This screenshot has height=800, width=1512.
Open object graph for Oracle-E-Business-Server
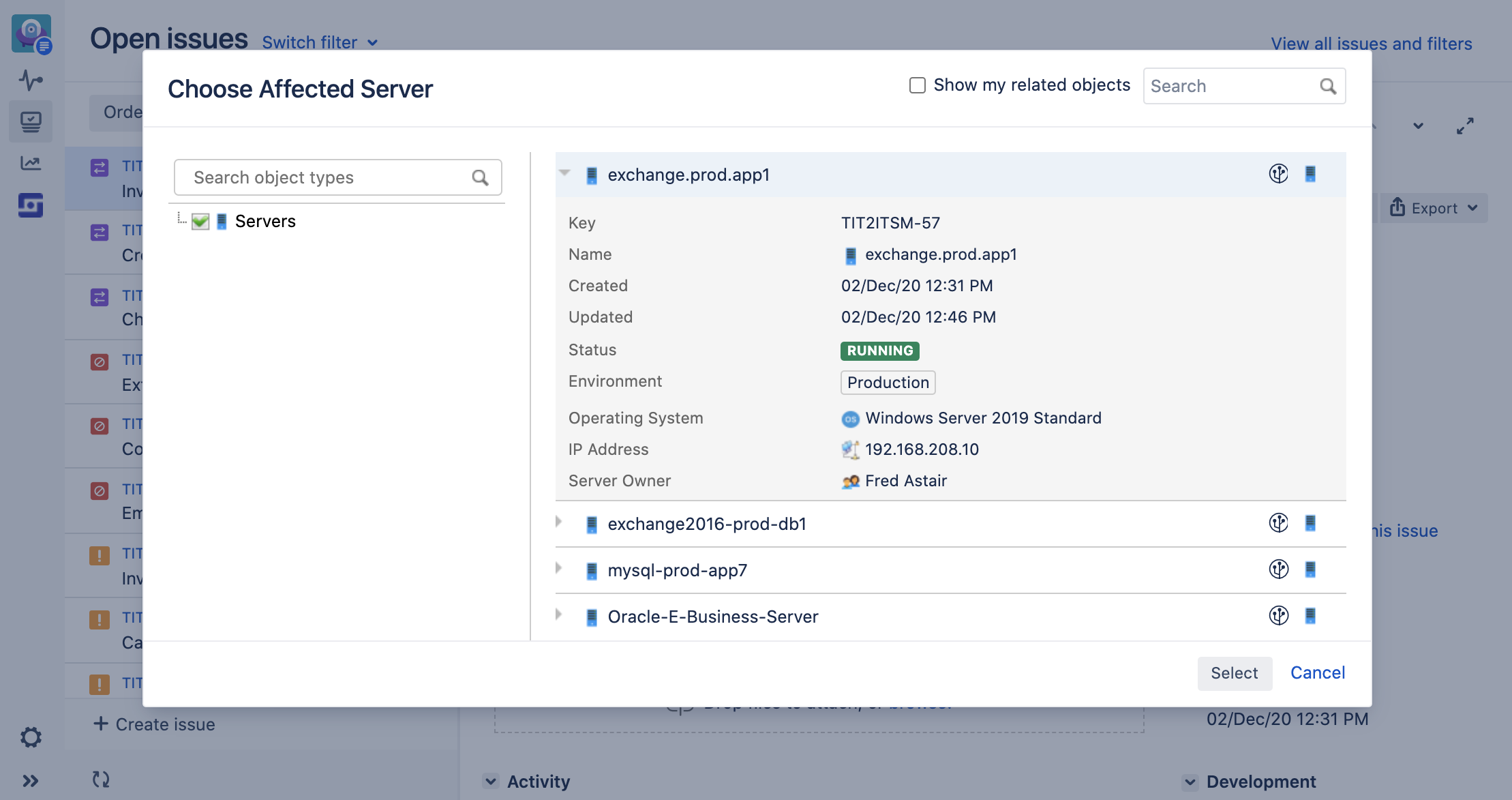pos(1278,616)
